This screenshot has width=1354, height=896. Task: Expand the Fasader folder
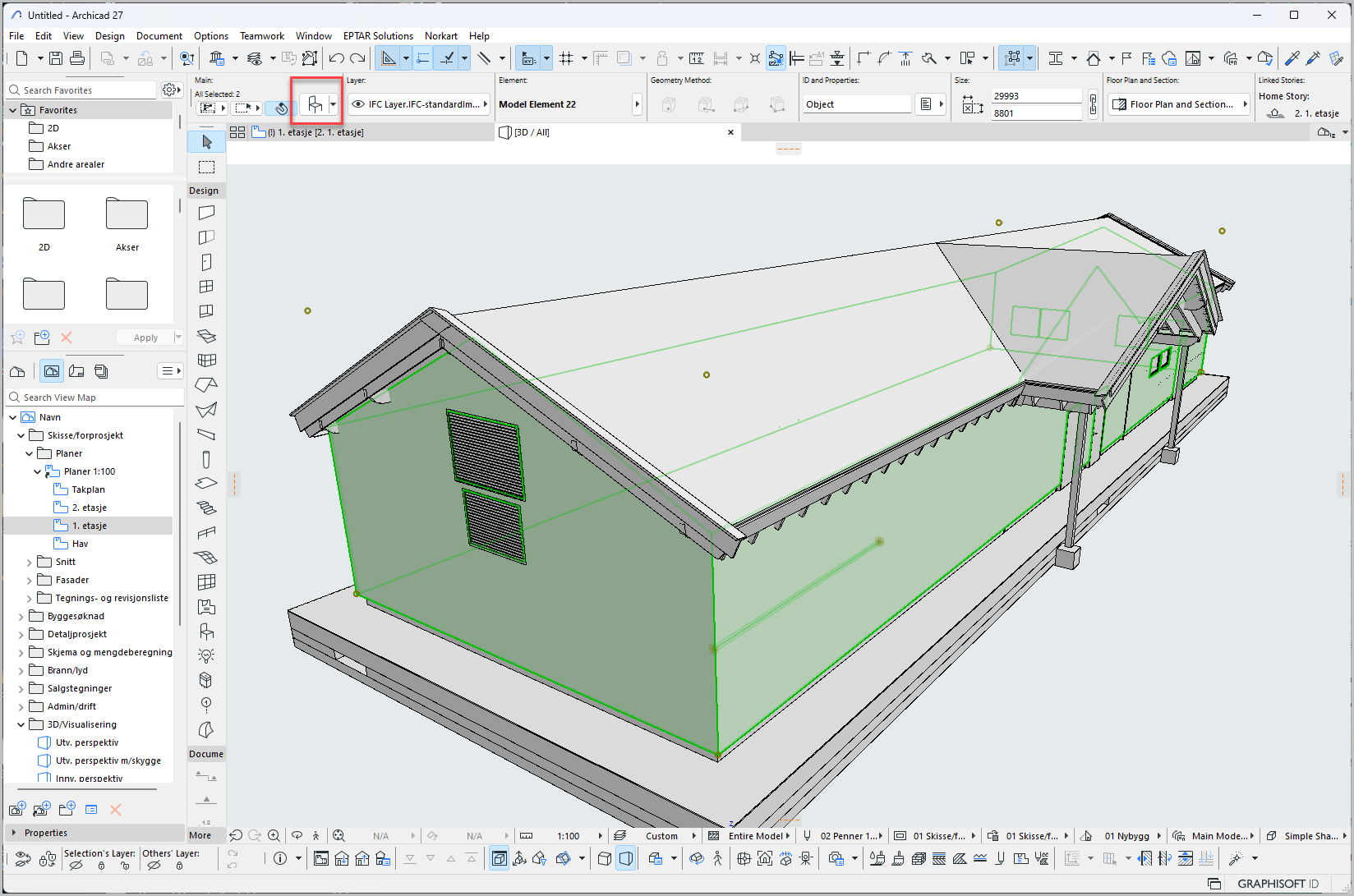(x=30, y=580)
